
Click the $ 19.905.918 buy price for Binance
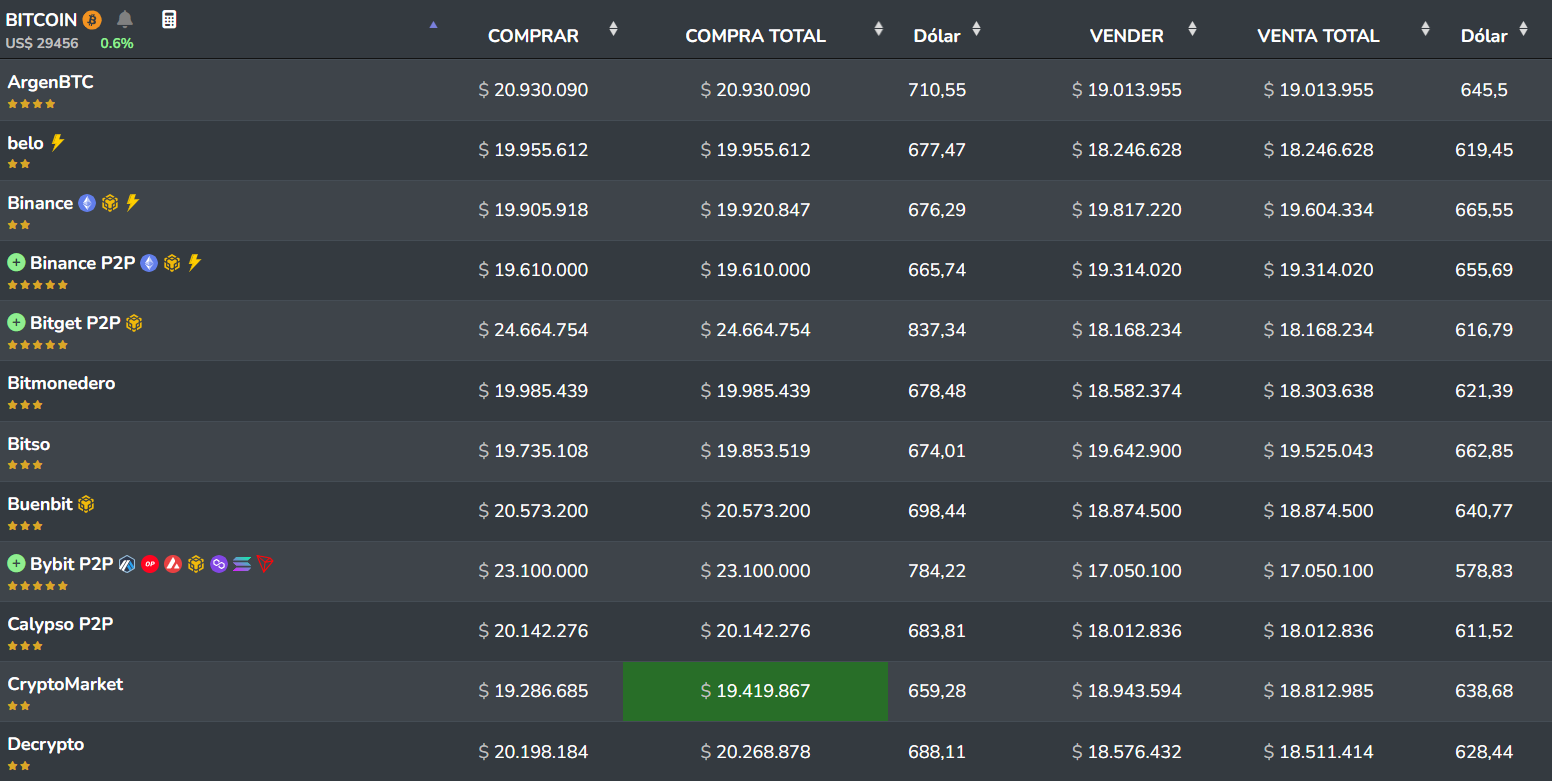point(534,210)
